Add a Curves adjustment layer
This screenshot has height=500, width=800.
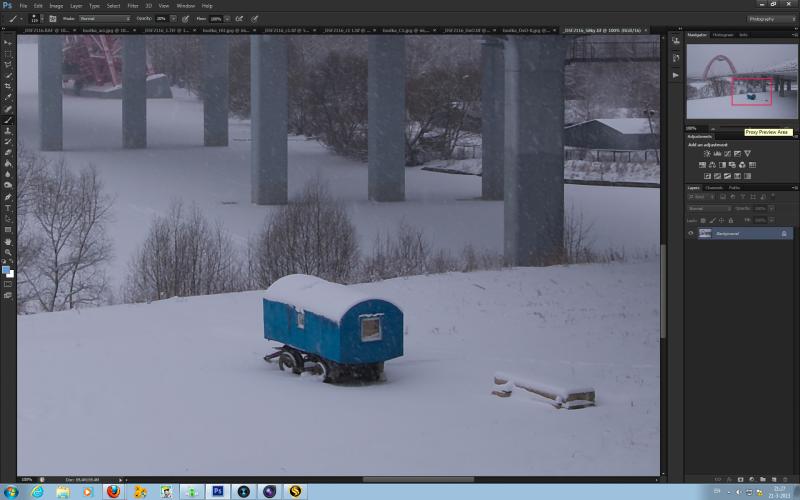[x=727, y=154]
